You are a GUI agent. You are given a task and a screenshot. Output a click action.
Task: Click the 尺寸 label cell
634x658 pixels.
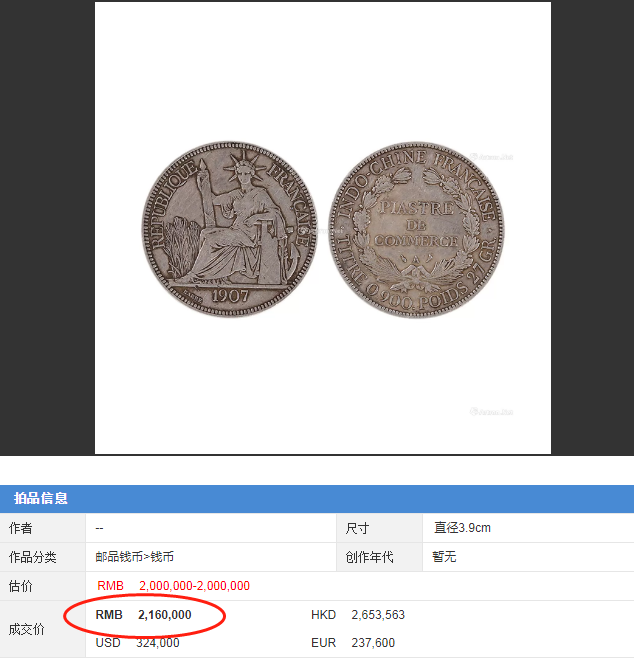(379, 528)
